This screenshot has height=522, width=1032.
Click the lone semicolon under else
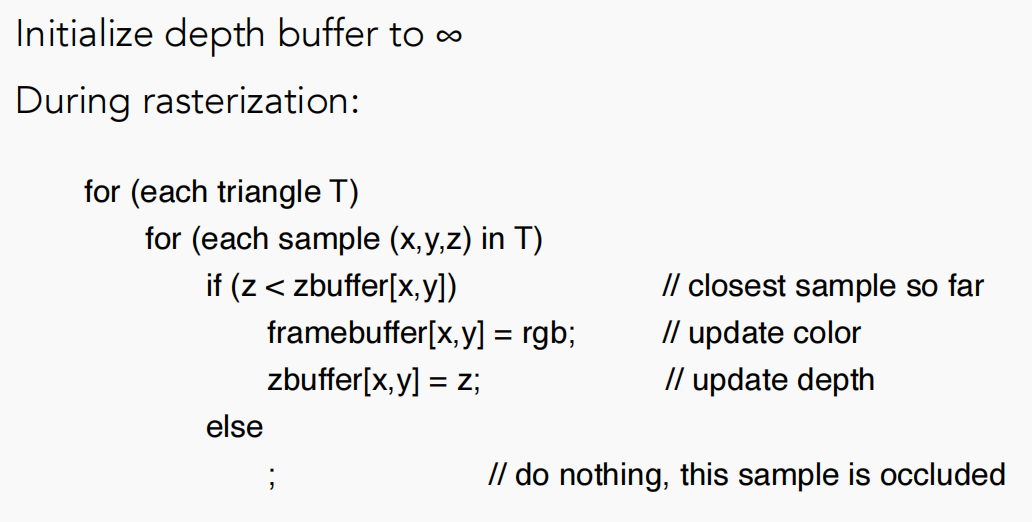pyautogui.click(x=272, y=477)
